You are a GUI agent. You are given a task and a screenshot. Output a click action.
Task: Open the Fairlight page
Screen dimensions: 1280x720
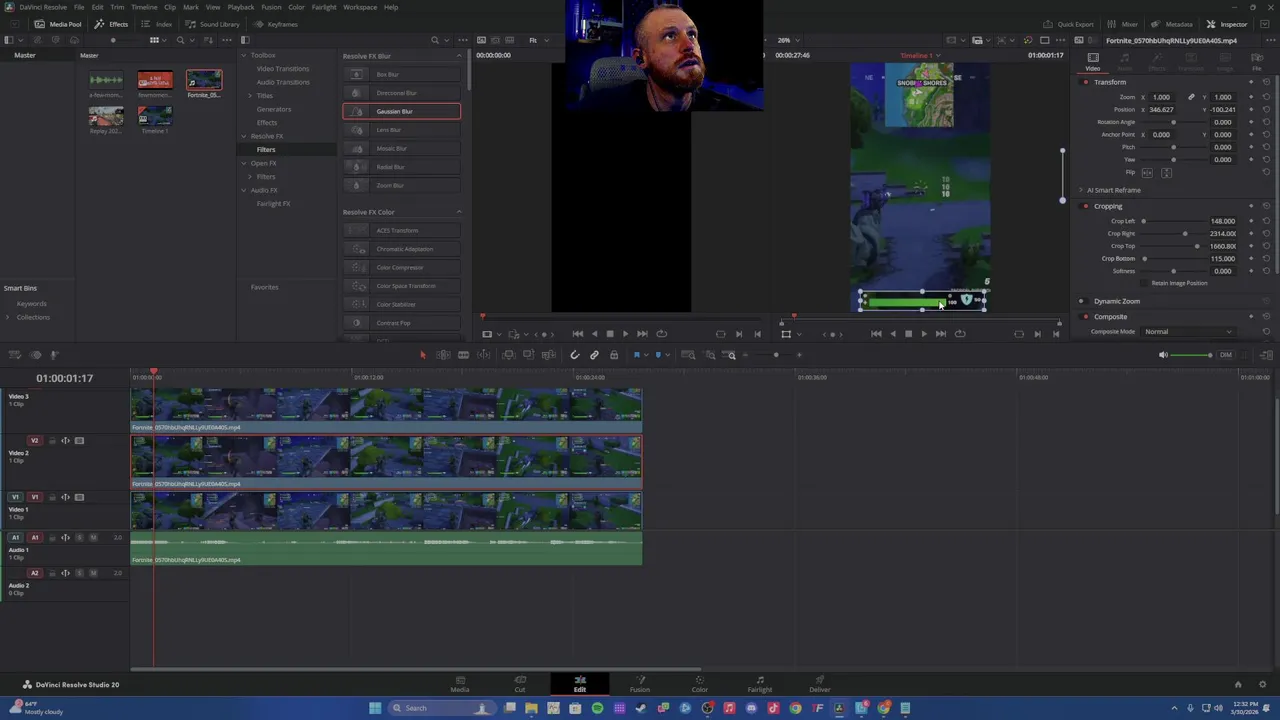(760, 684)
